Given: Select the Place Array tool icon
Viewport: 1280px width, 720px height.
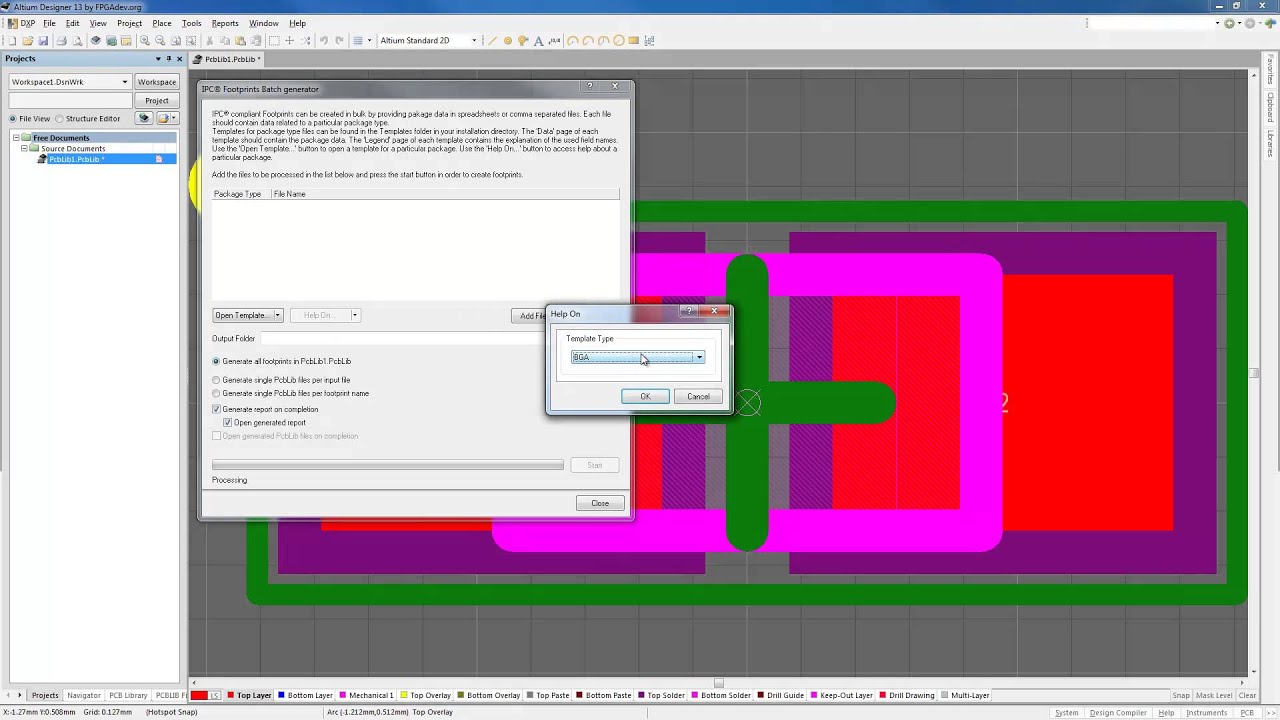Looking at the screenshot, I should tap(649, 41).
